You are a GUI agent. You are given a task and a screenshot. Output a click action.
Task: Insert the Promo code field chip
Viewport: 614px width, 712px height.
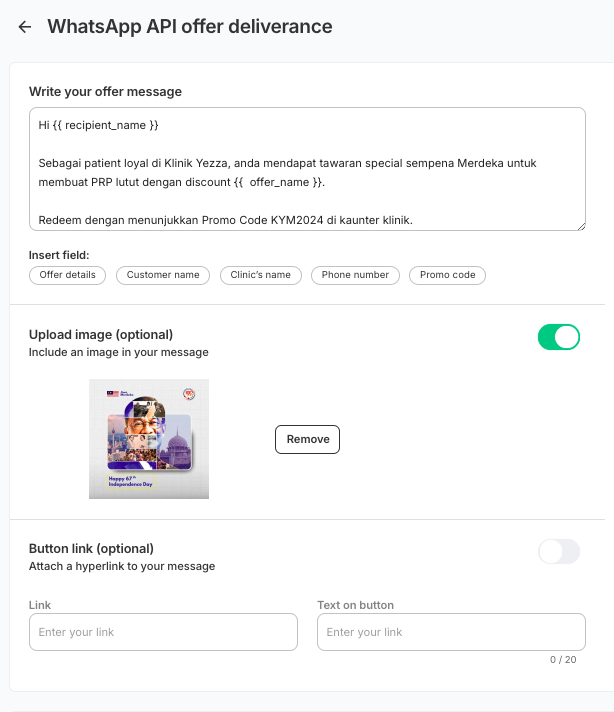pos(447,275)
